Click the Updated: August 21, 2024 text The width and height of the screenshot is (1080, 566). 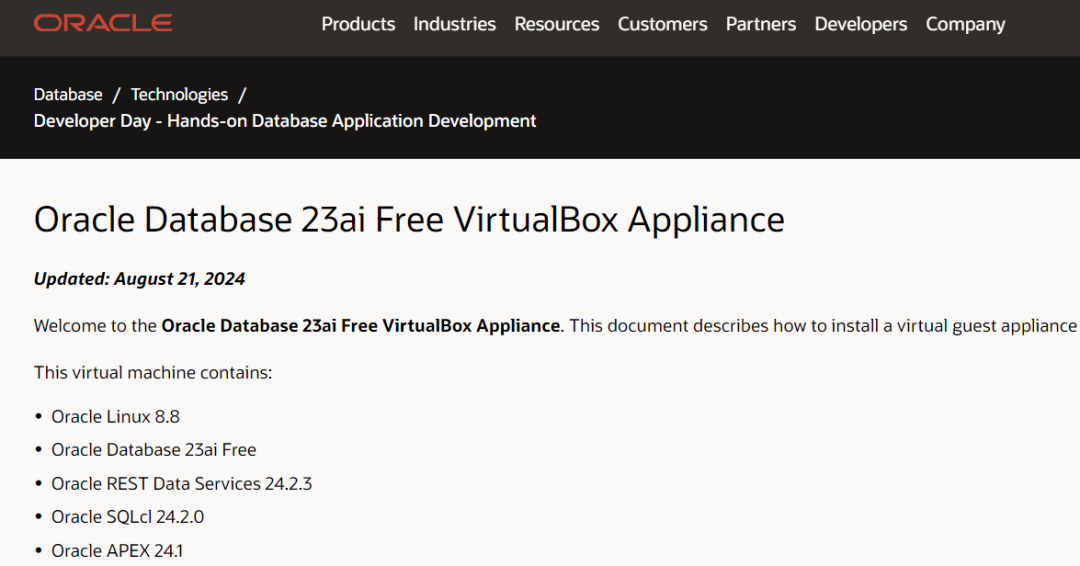139,279
